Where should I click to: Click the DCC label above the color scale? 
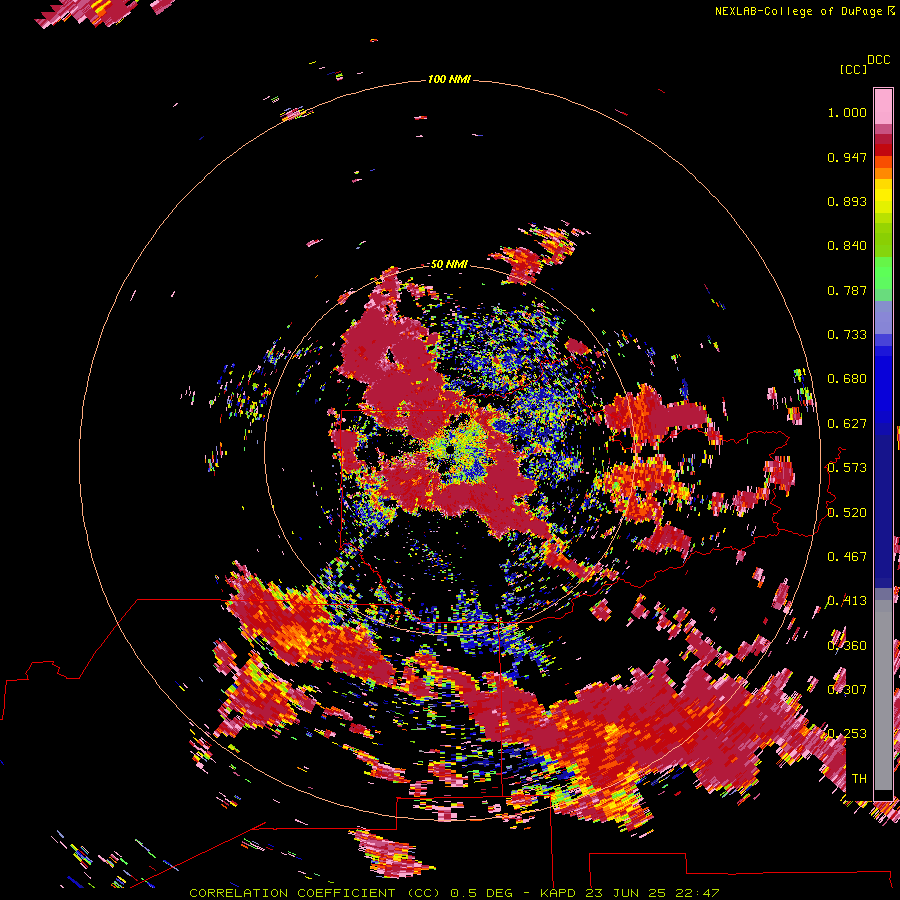pos(879,60)
